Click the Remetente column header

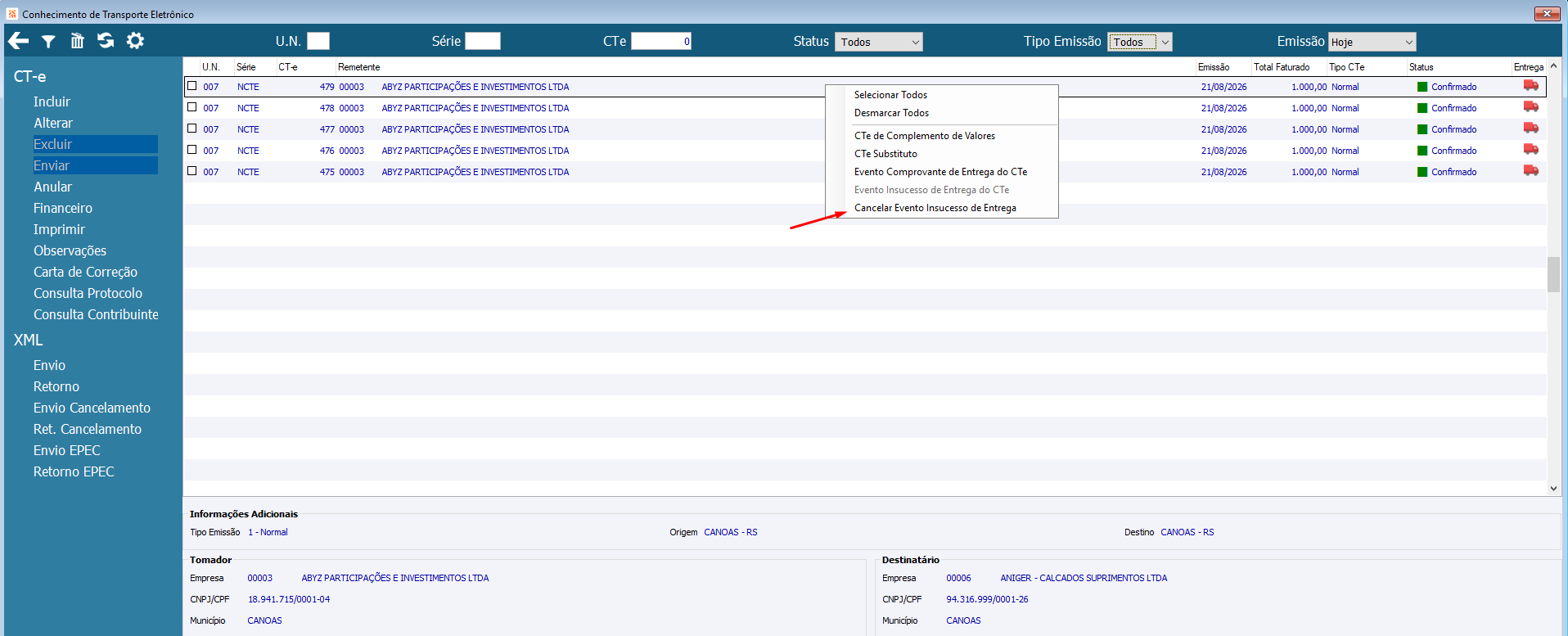coord(358,67)
